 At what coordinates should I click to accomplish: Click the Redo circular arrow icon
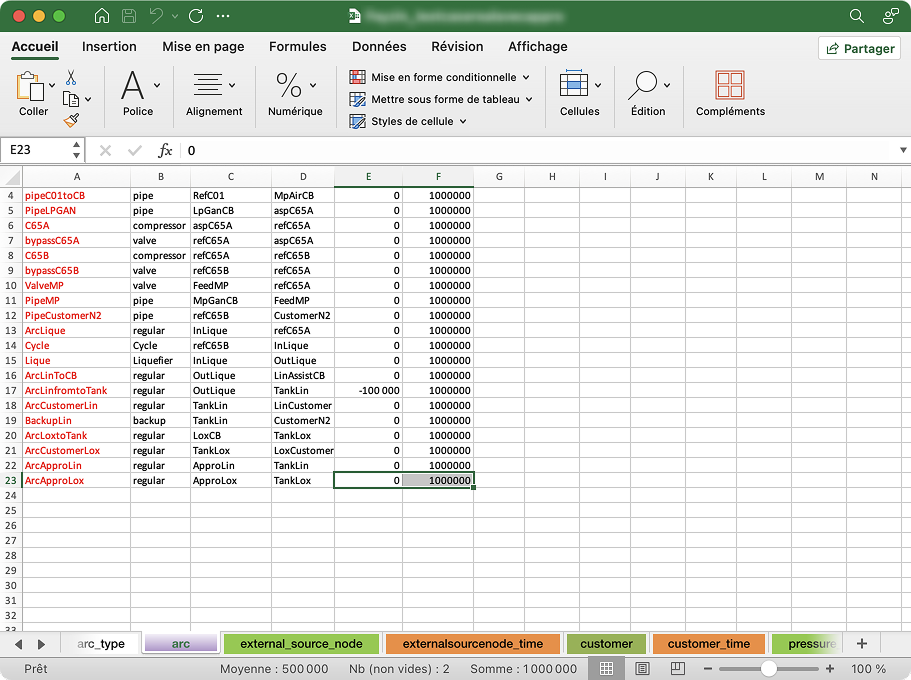click(196, 16)
